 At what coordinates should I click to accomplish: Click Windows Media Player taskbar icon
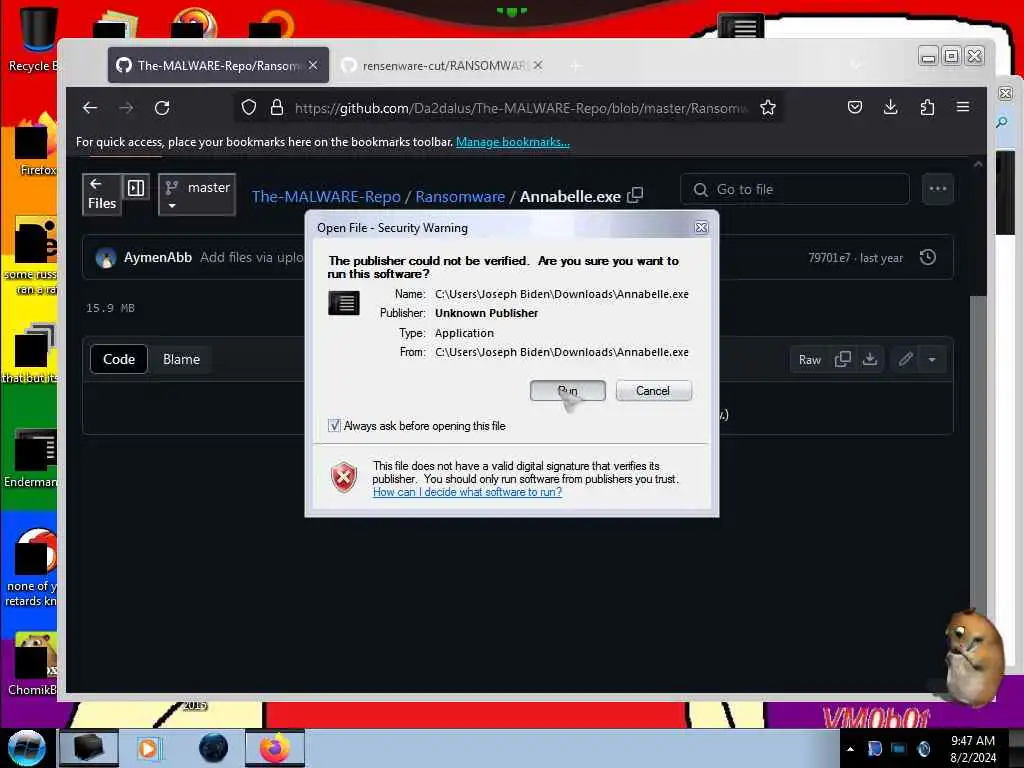[148, 748]
